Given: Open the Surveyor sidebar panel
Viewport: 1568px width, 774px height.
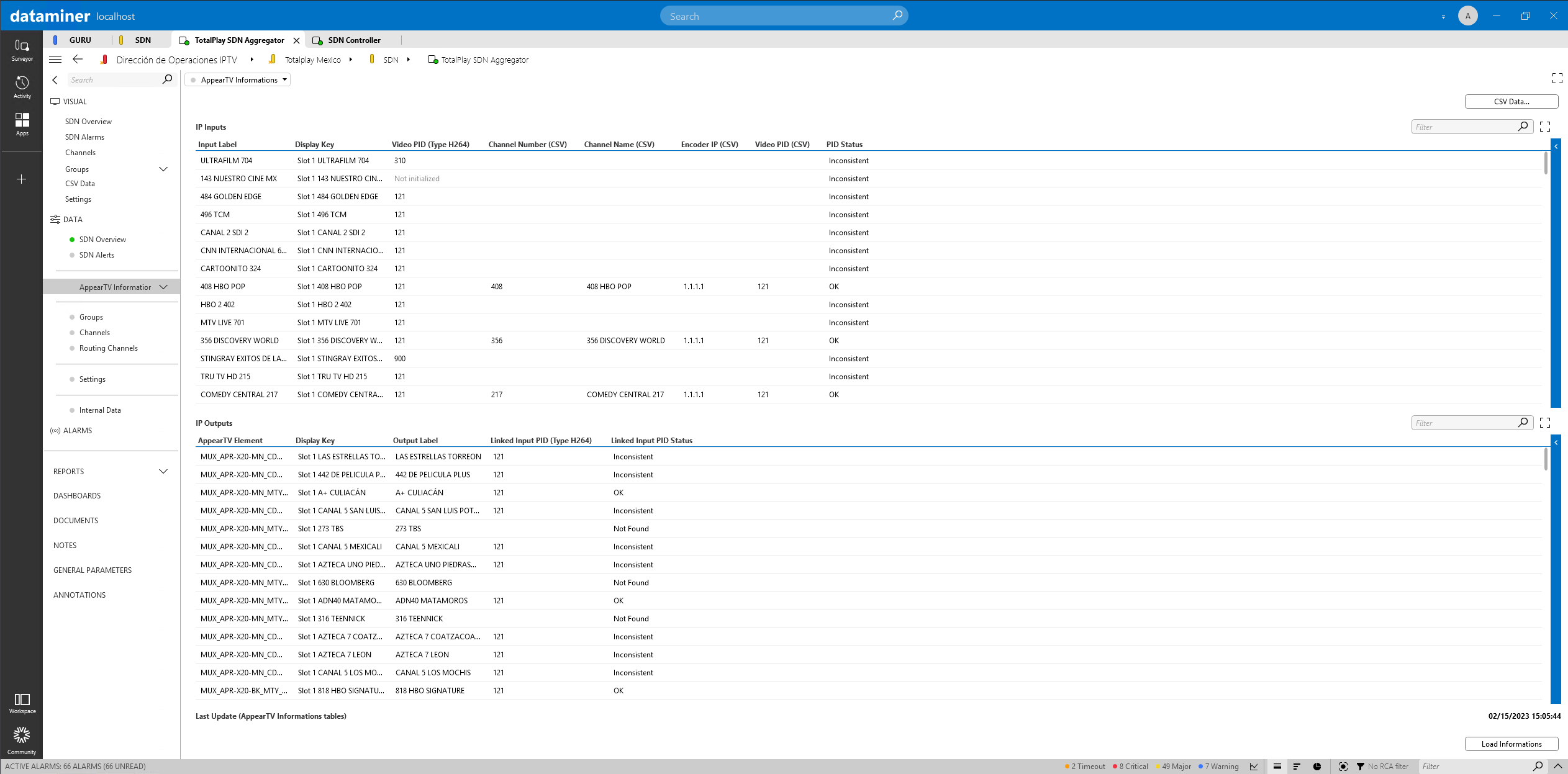Looking at the screenshot, I should 22,50.
